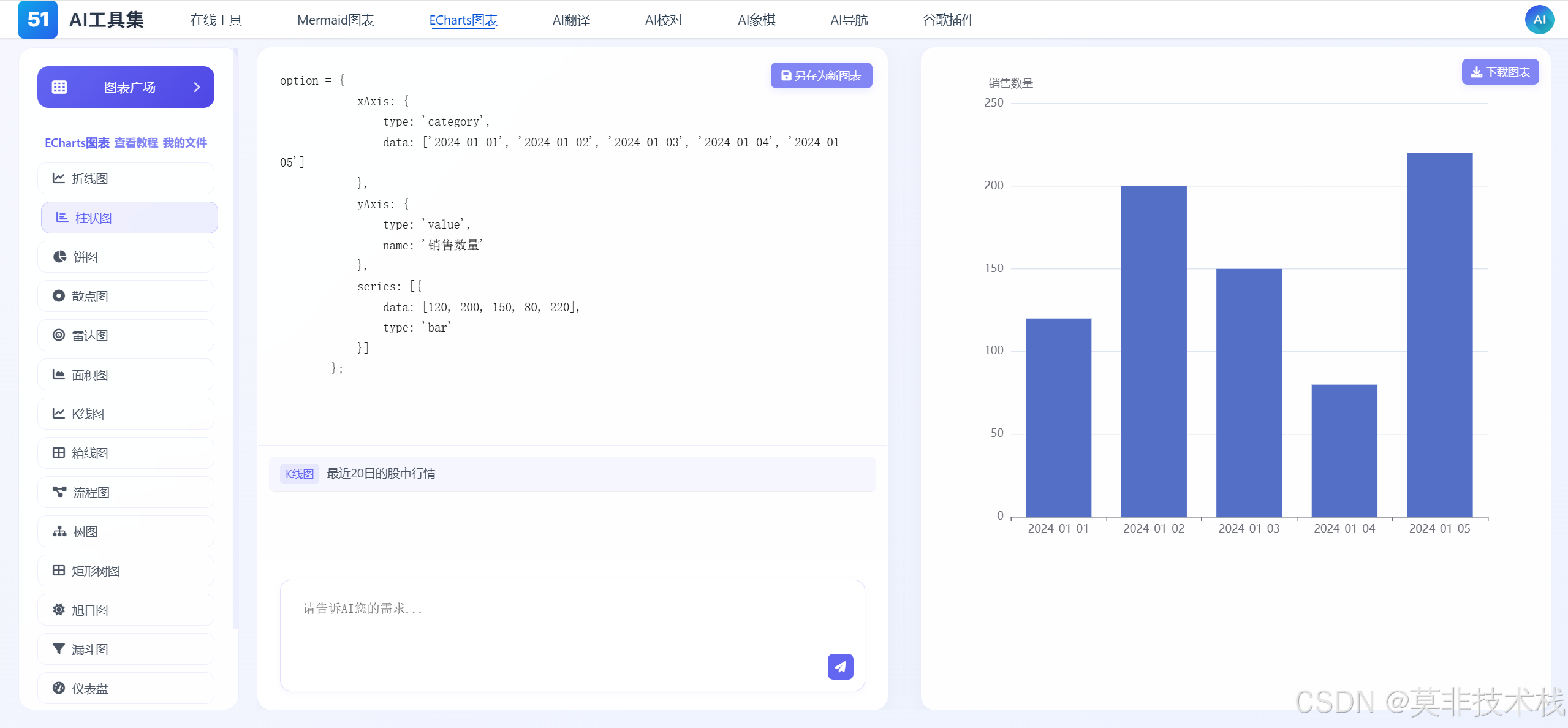Click the tallest bar for 2024-01-05
1568x728 pixels.
(x=1439, y=334)
